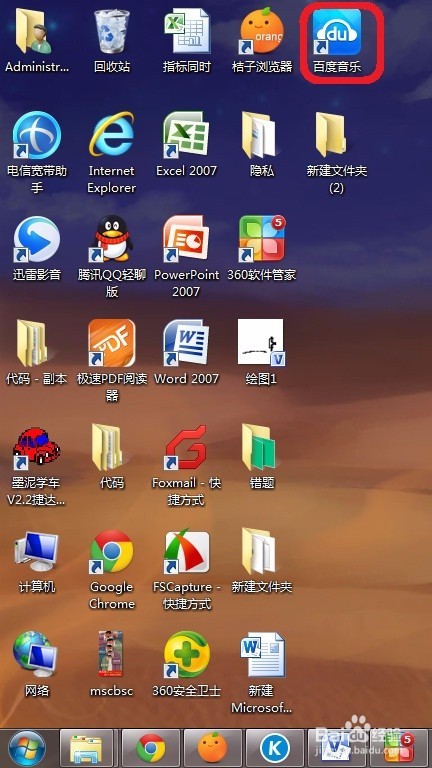Open 计算机 computer icon

[x=37, y=552]
